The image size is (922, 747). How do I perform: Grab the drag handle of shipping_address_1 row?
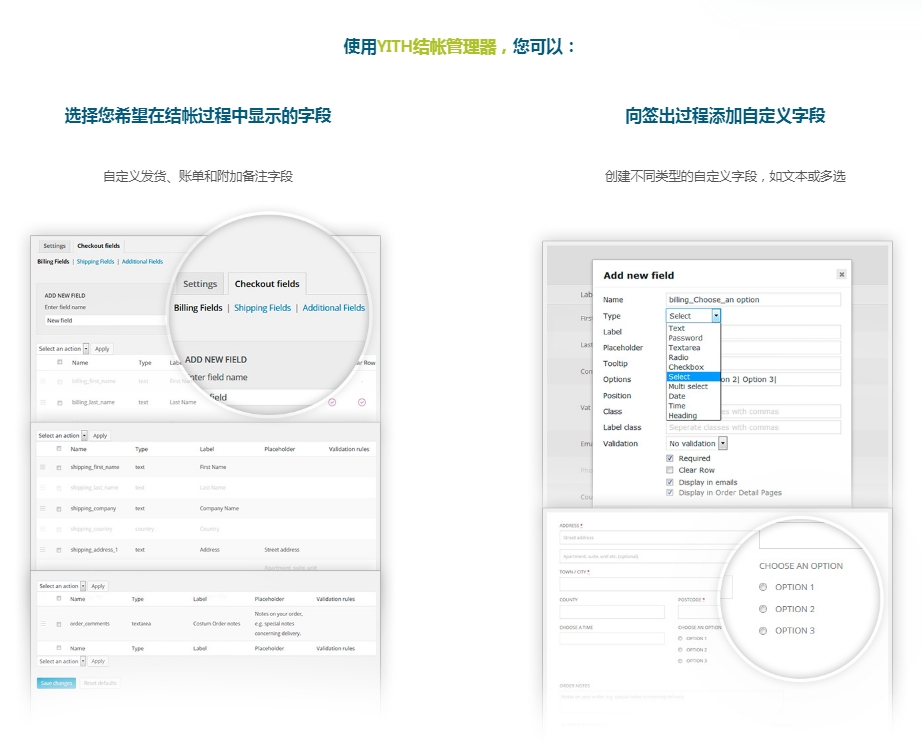(x=42, y=549)
